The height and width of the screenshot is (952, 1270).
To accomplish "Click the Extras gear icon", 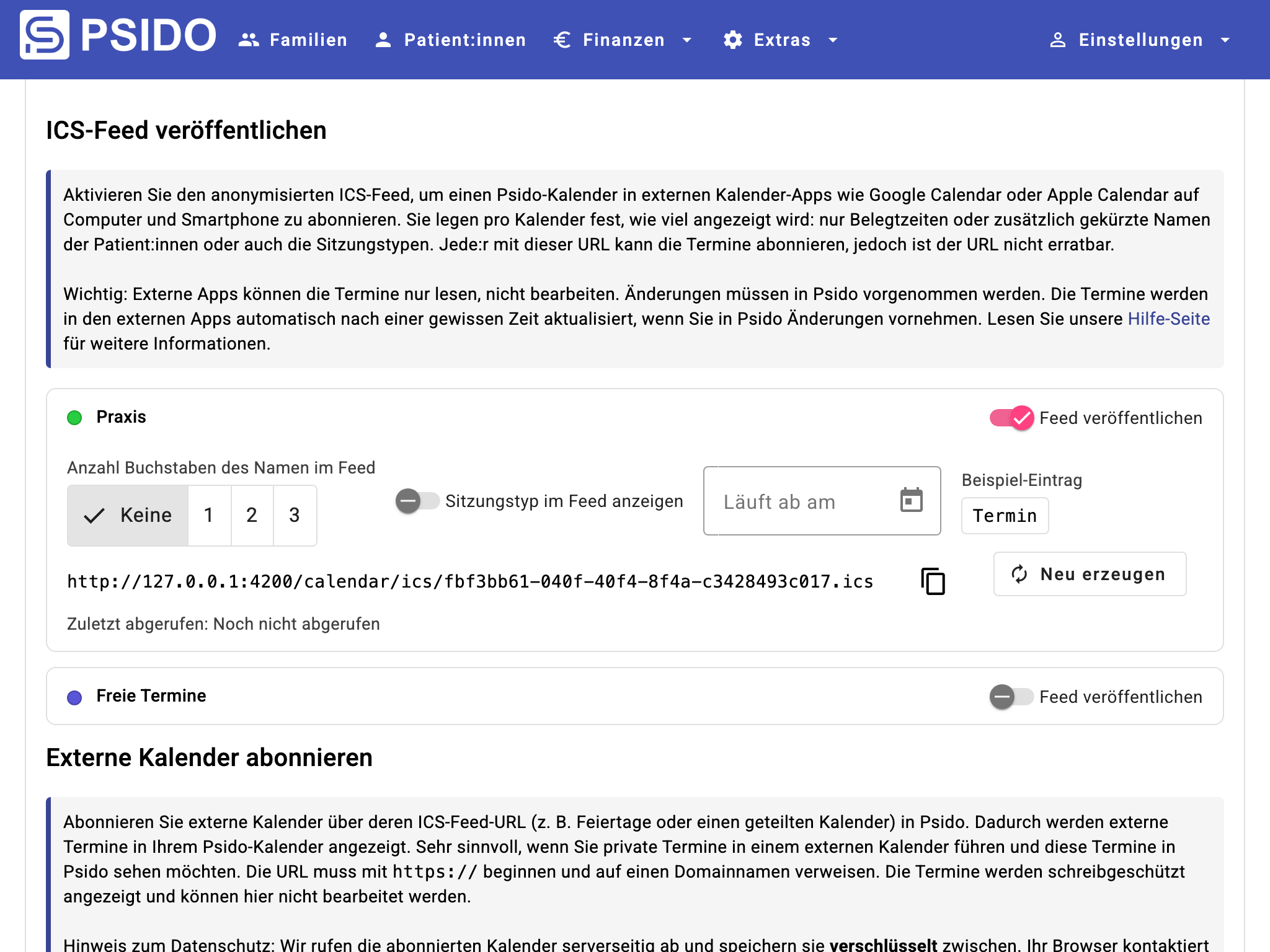I will 733,40.
